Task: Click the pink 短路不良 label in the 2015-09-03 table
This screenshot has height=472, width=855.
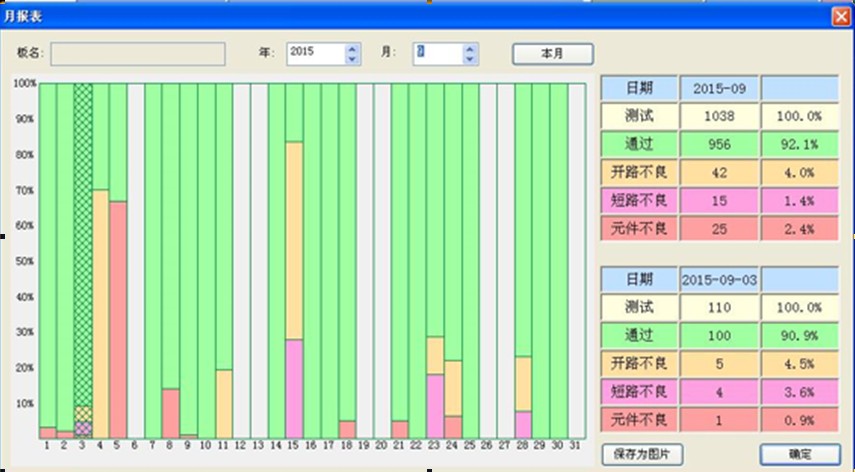Action: [639, 392]
